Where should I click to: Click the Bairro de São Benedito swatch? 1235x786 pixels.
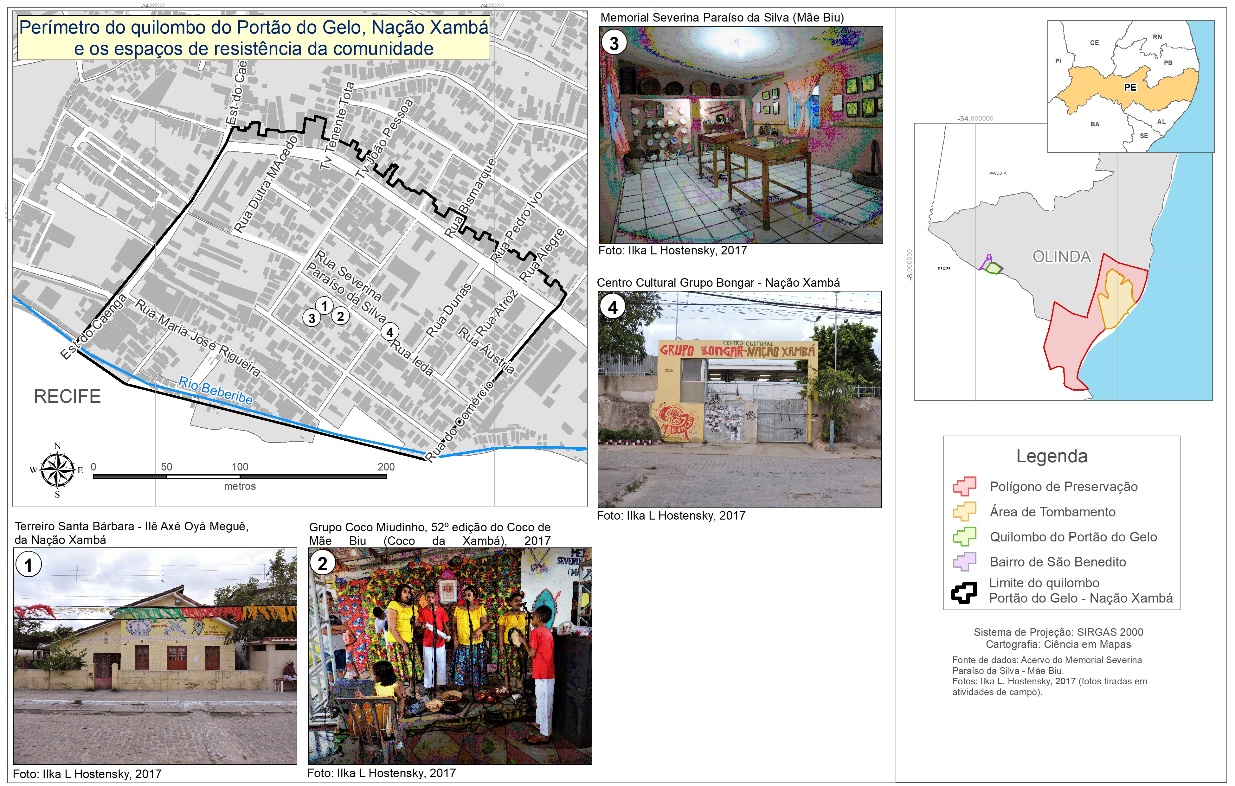964,562
